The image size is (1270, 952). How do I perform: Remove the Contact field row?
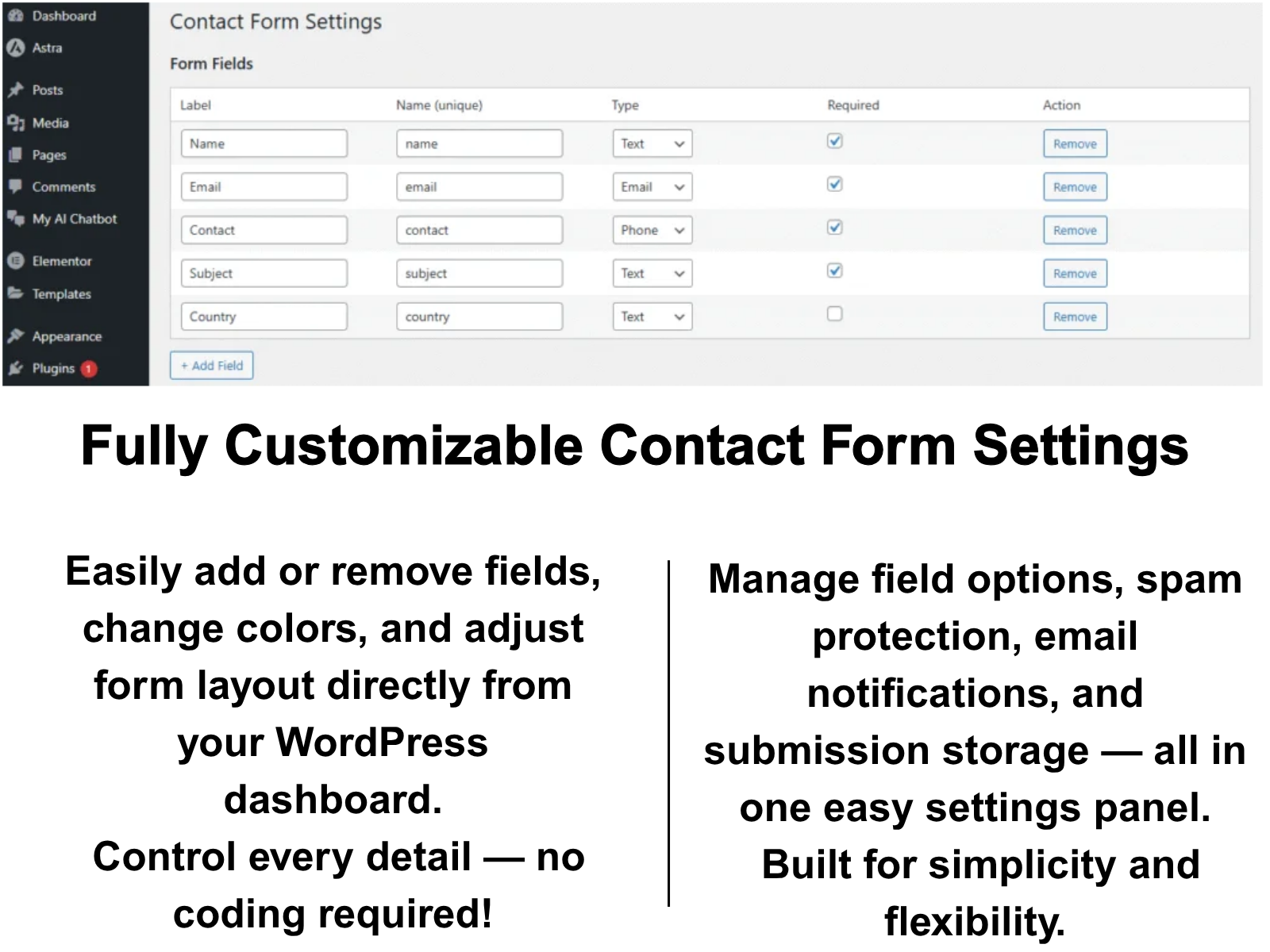click(1074, 230)
